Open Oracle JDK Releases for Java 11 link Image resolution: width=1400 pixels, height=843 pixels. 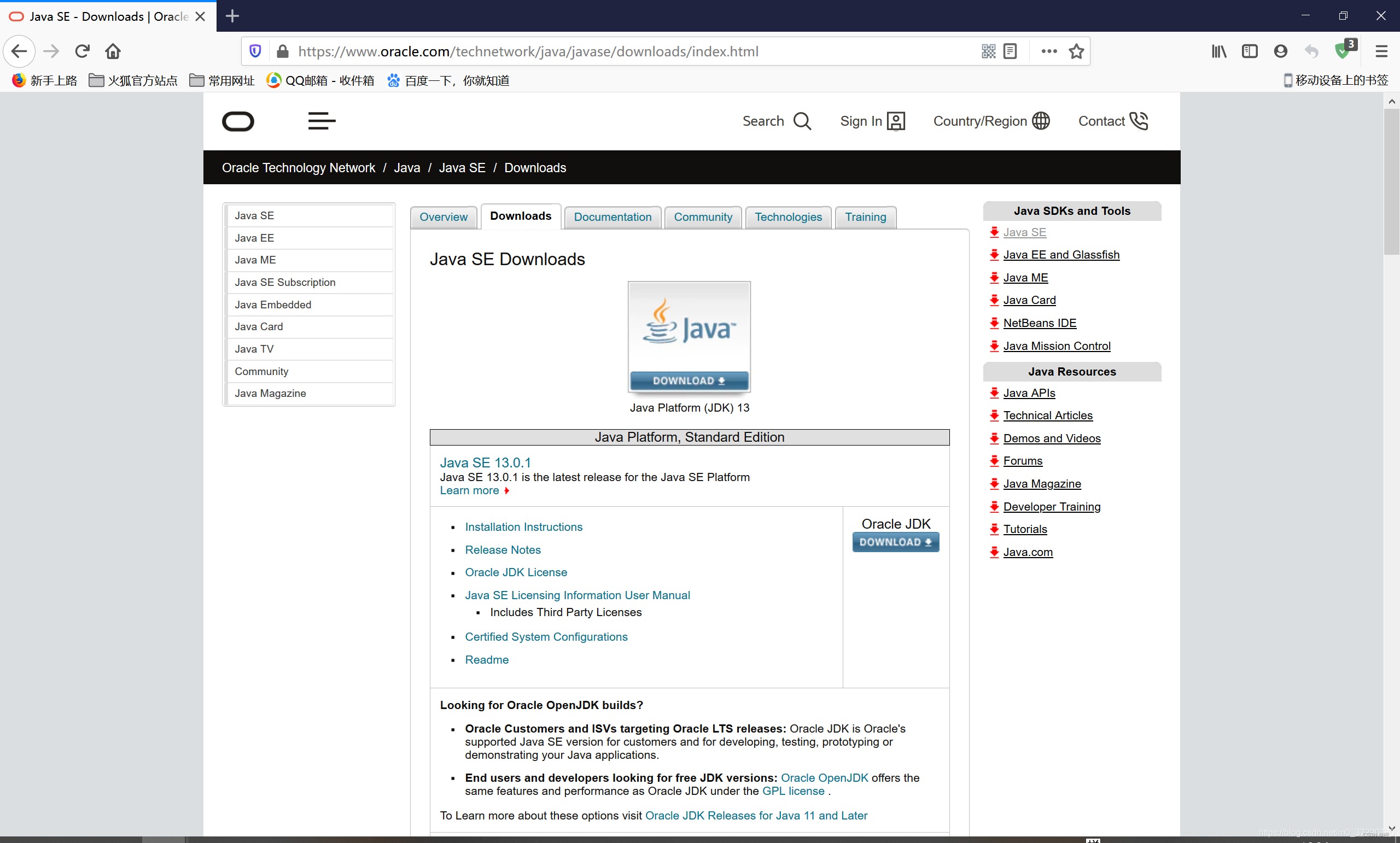[x=756, y=816]
